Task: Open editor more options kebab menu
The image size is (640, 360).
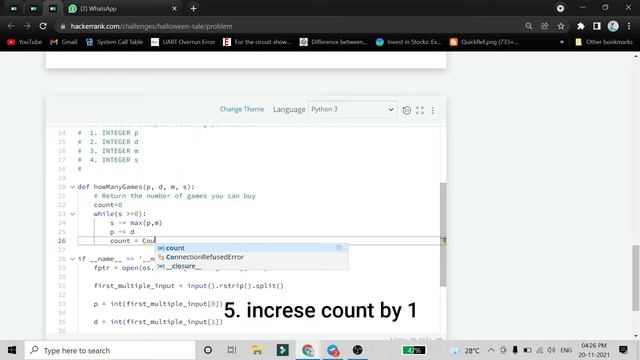Action: [433, 110]
